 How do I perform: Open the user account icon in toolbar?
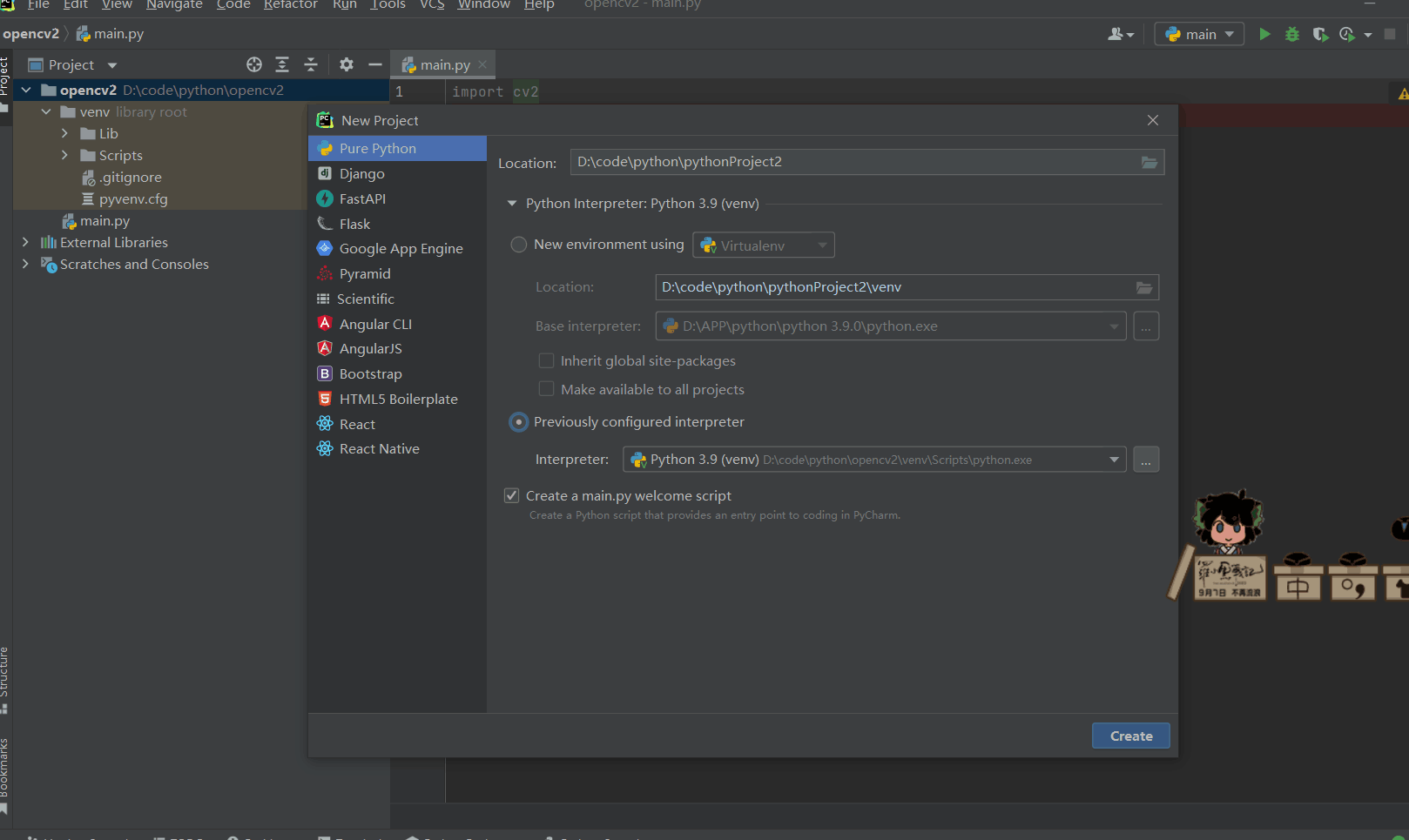click(x=1120, y=34)
